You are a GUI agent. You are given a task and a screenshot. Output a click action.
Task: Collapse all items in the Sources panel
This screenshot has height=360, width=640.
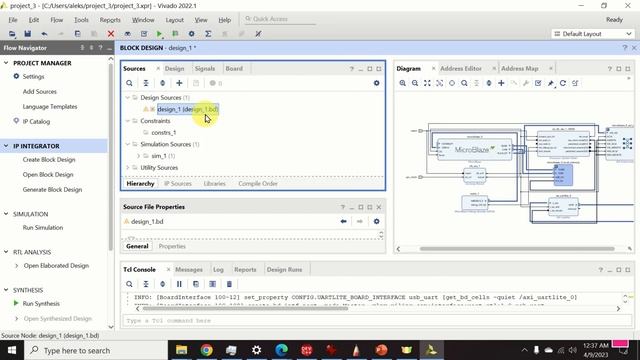pos(146,83)
